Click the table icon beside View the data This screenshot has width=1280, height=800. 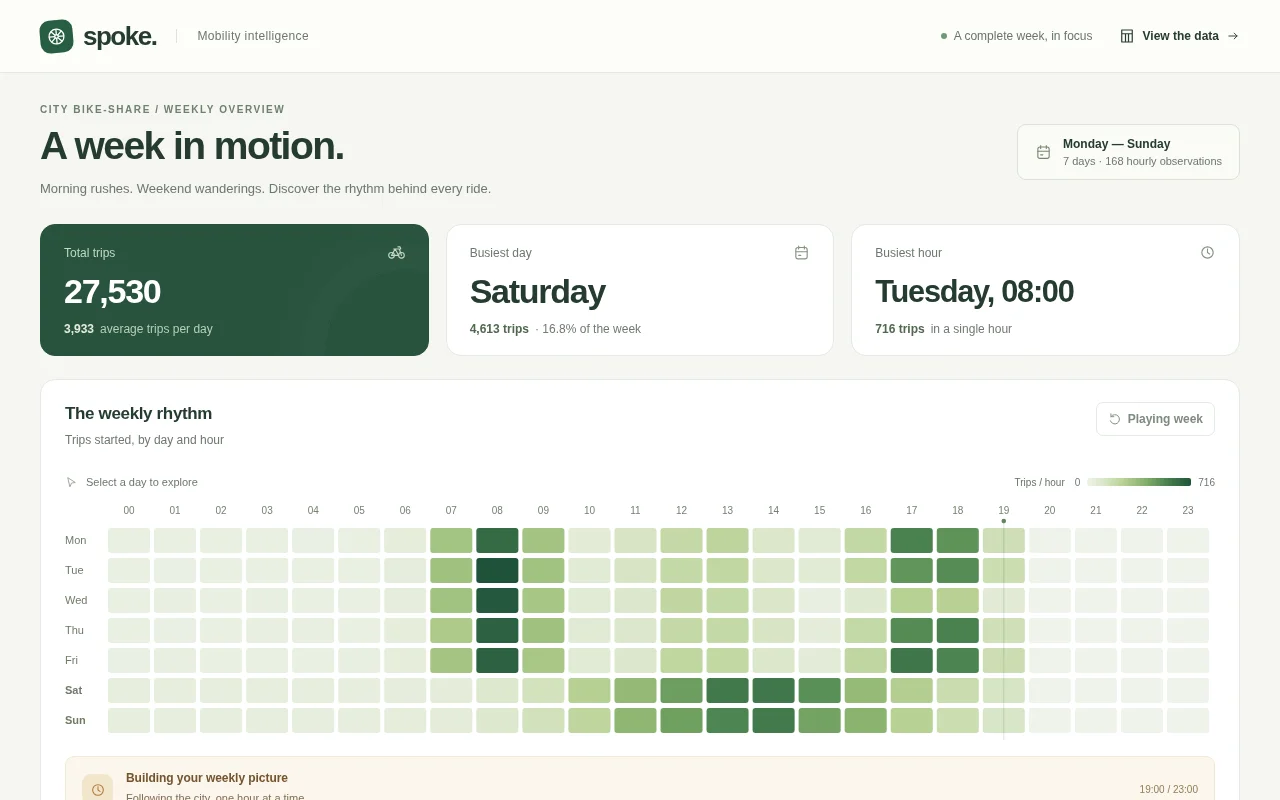(1127, 36)
